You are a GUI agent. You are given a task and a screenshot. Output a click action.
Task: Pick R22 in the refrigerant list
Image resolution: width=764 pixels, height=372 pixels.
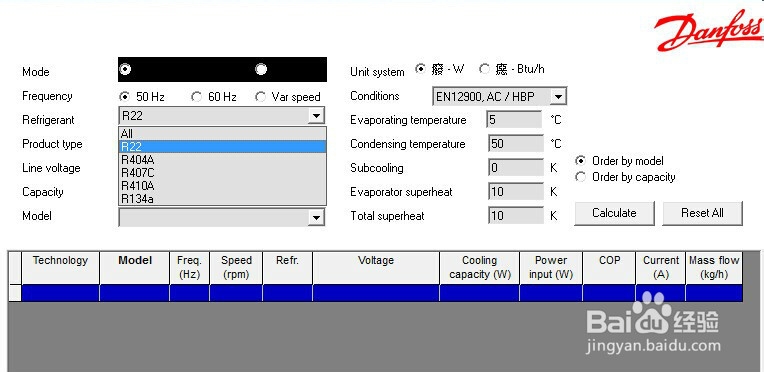coord(222,146)
